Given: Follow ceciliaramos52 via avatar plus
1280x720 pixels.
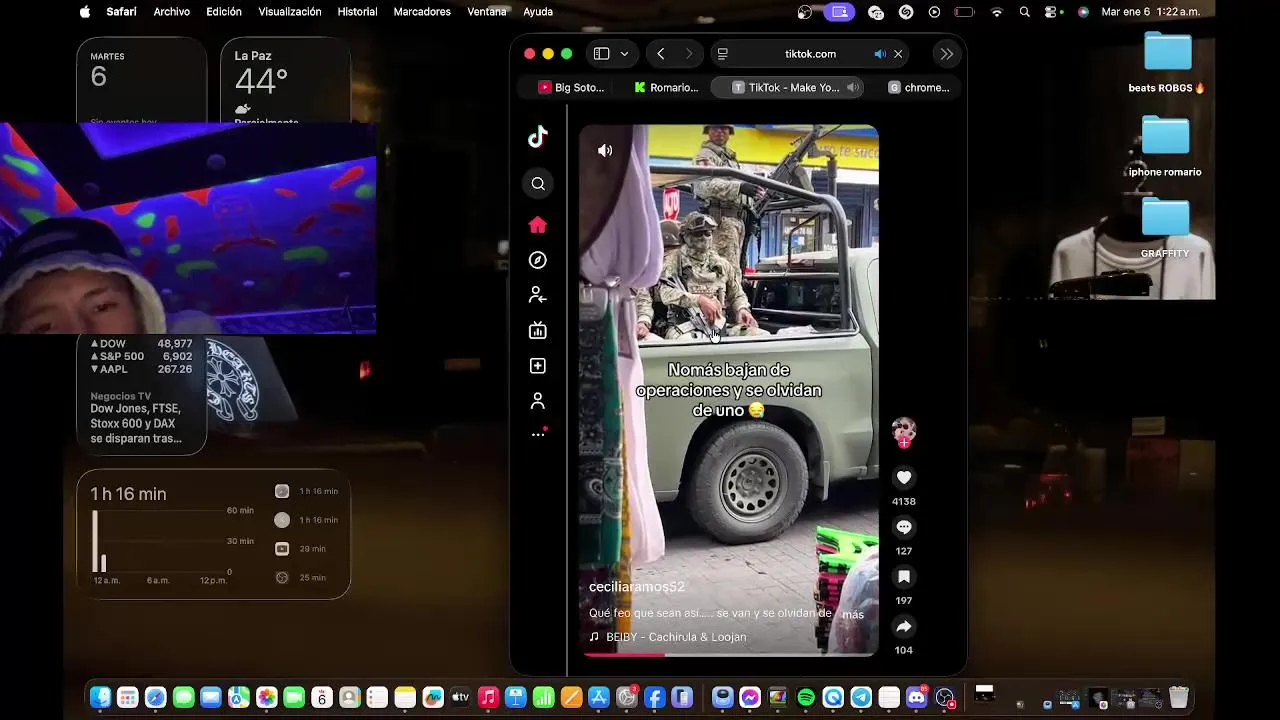Looking at the screenshot, I should coord(904,442).
